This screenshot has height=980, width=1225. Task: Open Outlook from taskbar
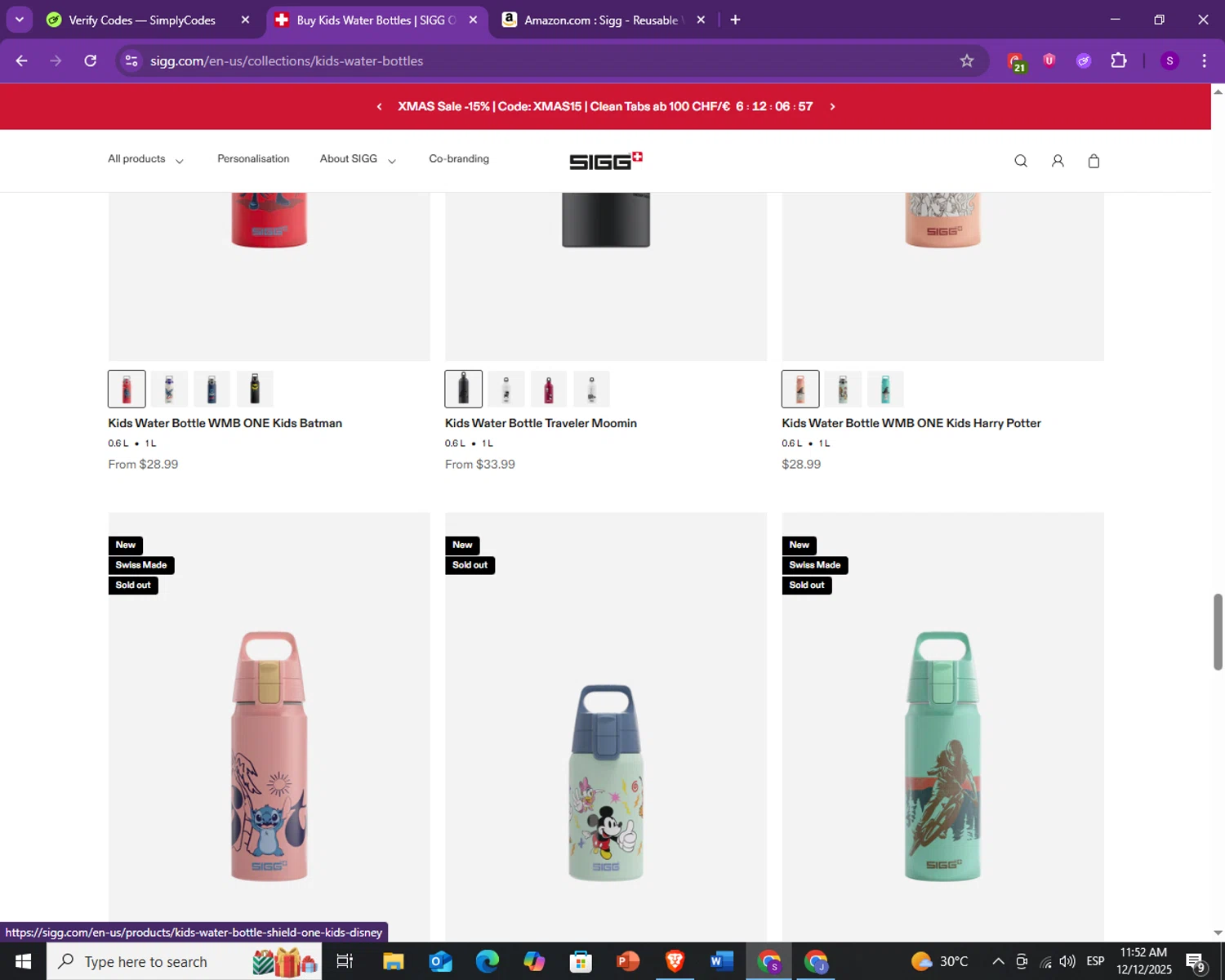[440, 961]
